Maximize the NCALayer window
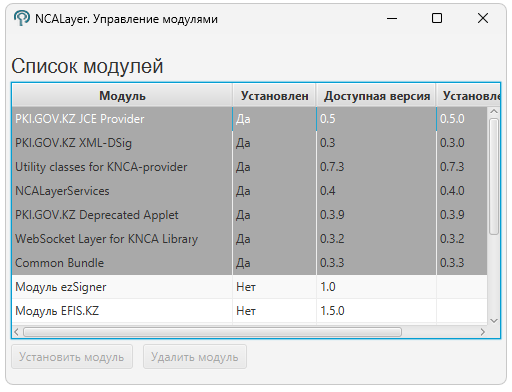The height and width of the screenshot is (392, 512). tap(437, 18)
